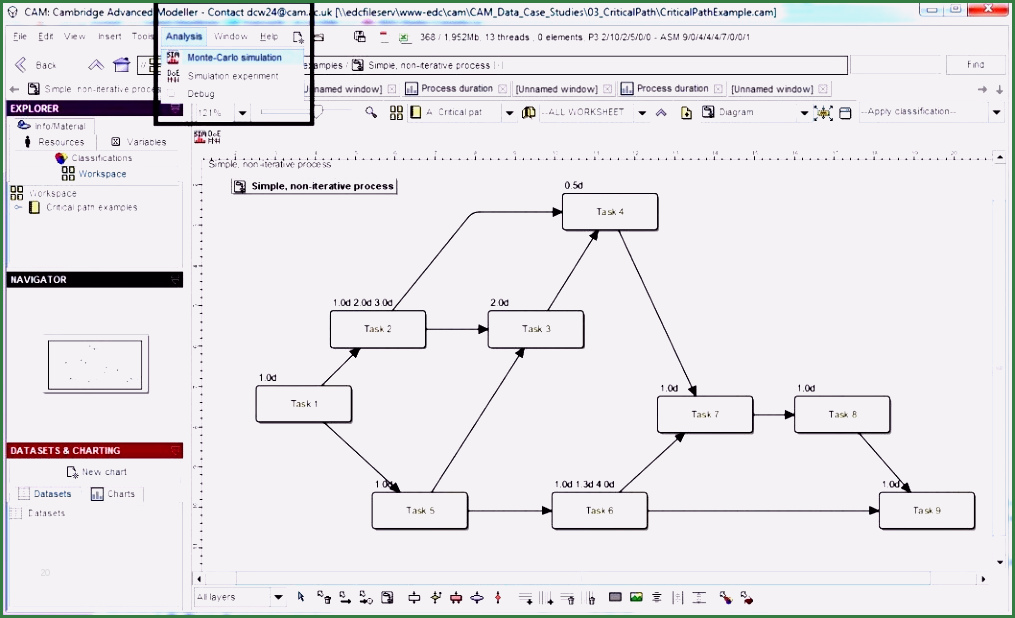Image resolution: width=1015 pixels, height=618 pixels.
Task: Click the Back button
Action: 36,65
